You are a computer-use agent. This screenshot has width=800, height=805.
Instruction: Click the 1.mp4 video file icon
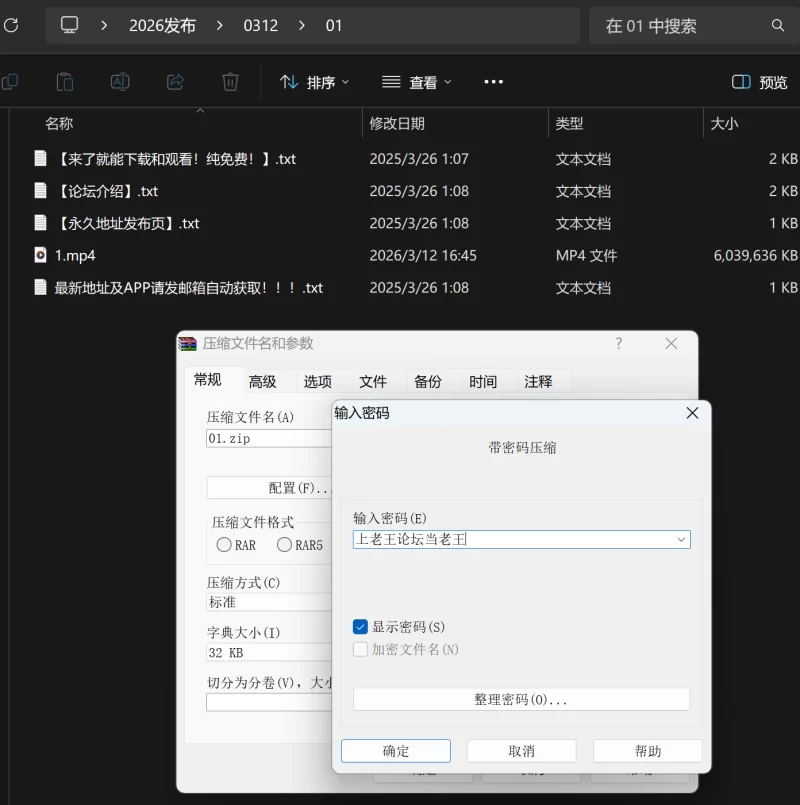coord(40,255)
